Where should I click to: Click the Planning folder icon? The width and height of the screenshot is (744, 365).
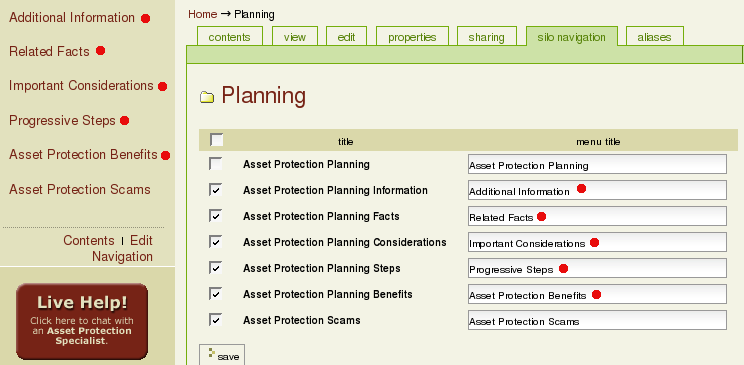207,98
